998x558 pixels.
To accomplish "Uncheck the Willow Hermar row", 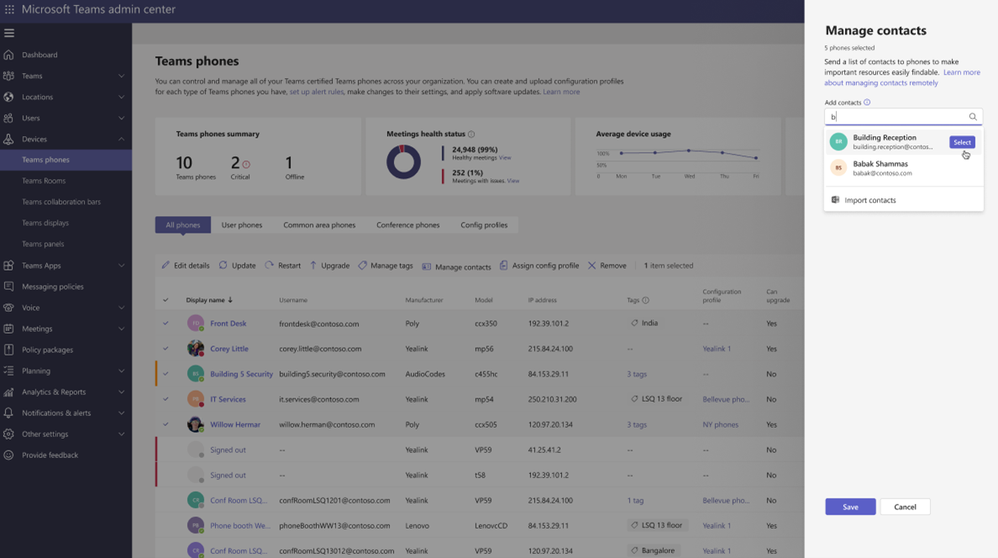I will click(165, 424).
